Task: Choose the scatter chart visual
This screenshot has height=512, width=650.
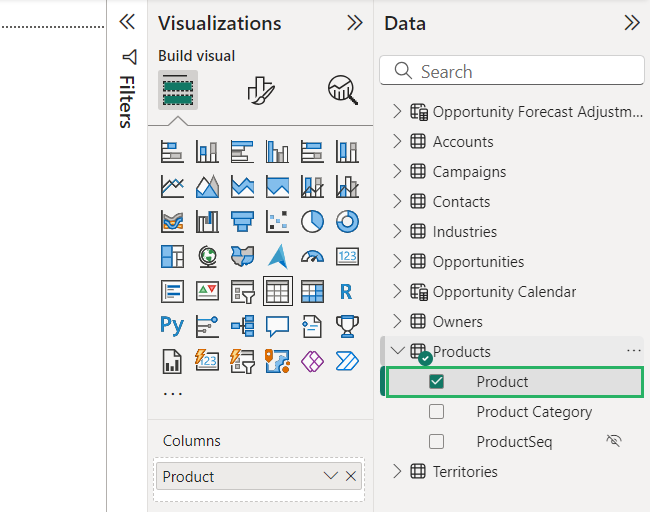Action: 277,221
